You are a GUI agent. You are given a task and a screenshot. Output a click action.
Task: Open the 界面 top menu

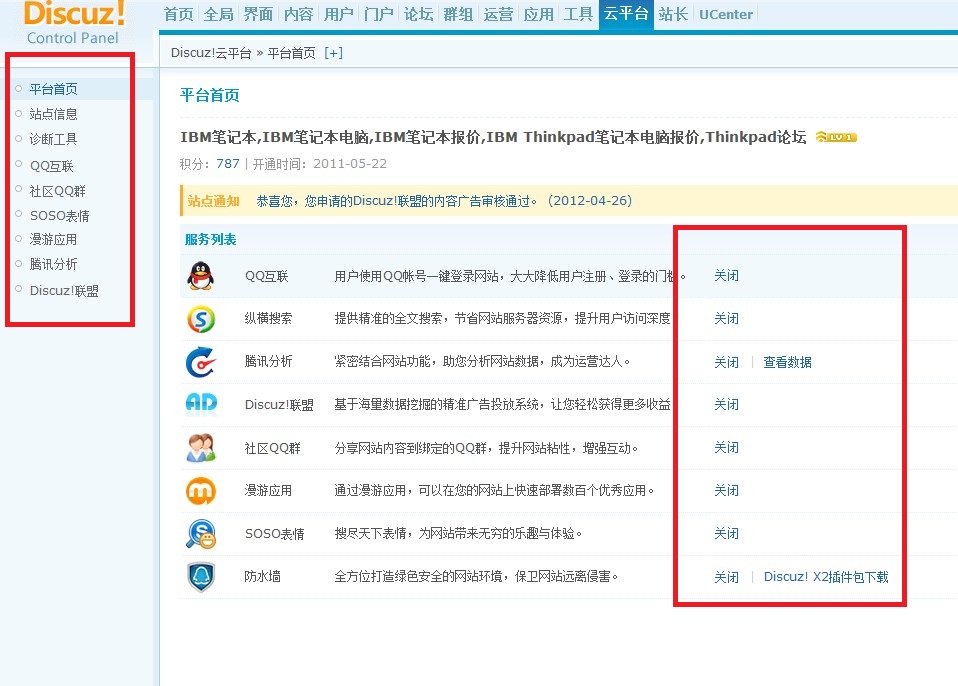click(x=258, y=14)
